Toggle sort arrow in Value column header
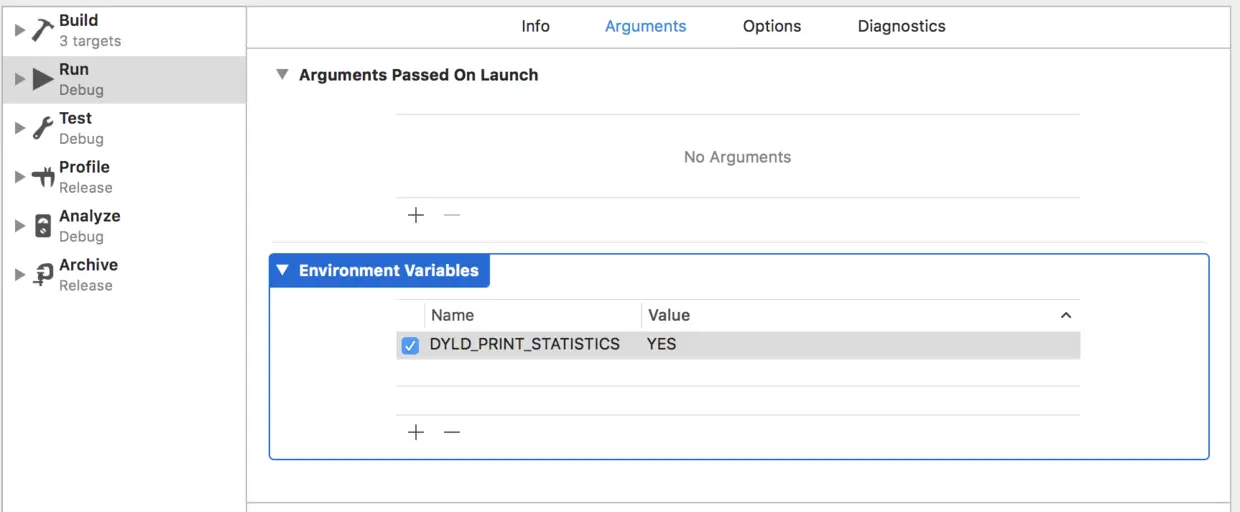Image resolution: width=1240 pixels, height=512 pixels. coord(1065,315)
